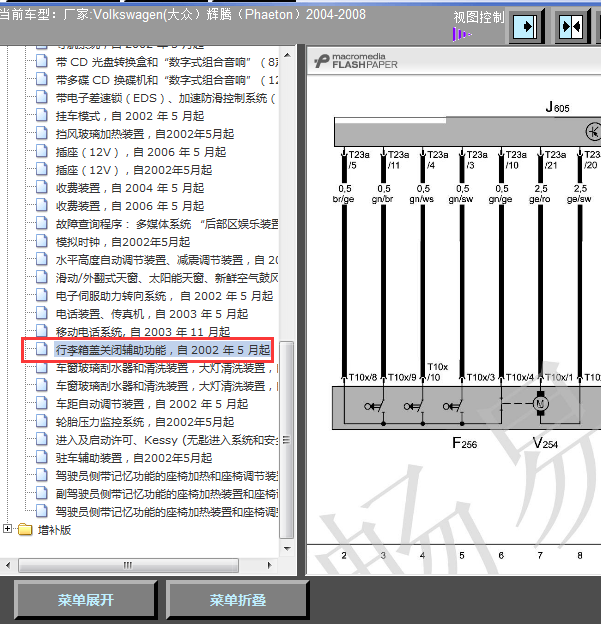Screen dimensions: 601x624
Task: Click document icon beside 挂车模式 entry
Action: 42,115
